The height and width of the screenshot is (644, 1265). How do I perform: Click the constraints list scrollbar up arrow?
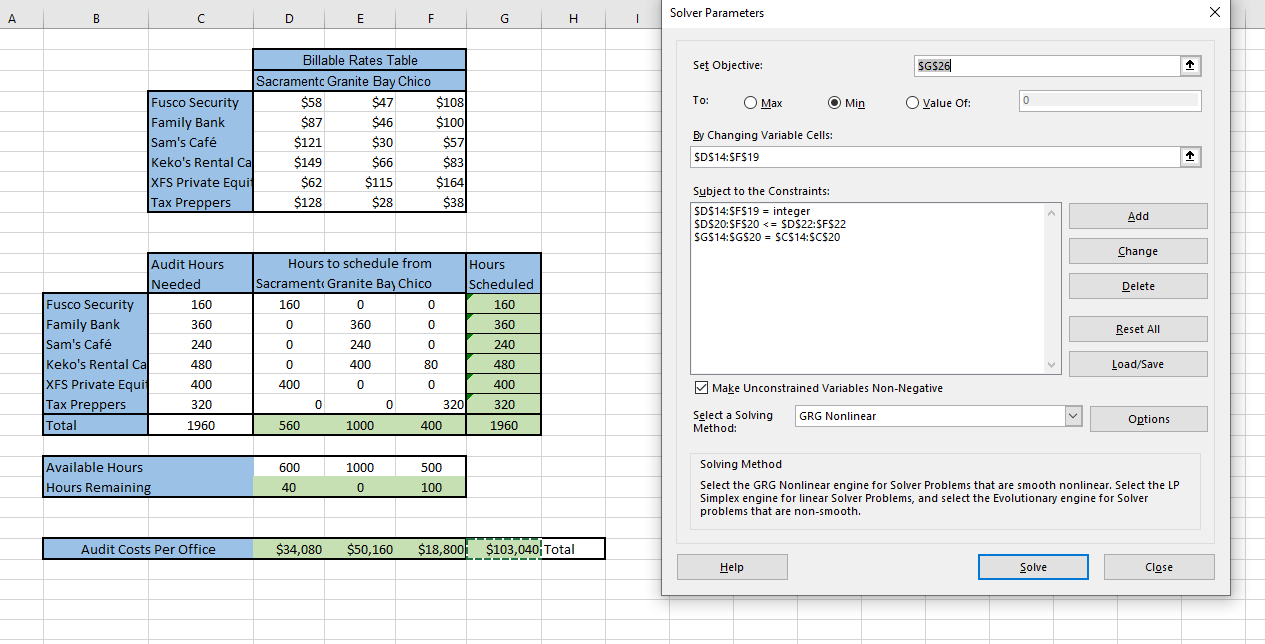[x=1050, y=212]
